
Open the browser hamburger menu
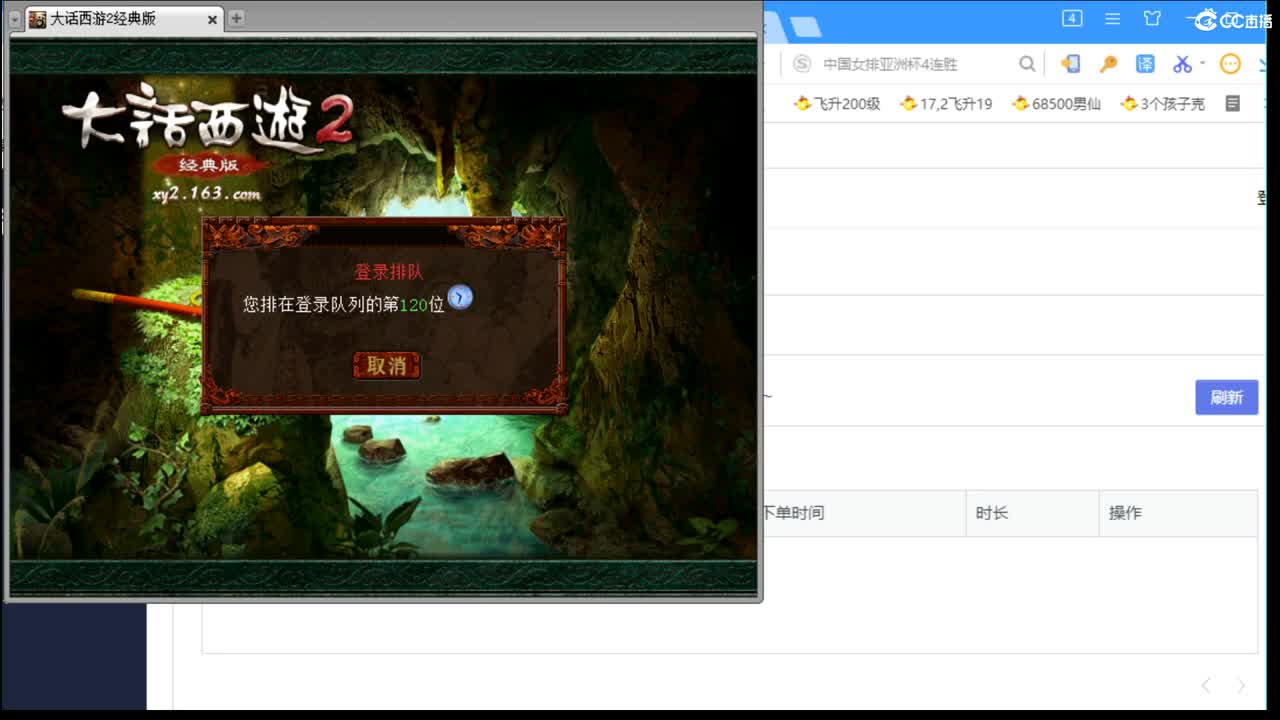click(x=1112, y=19)
